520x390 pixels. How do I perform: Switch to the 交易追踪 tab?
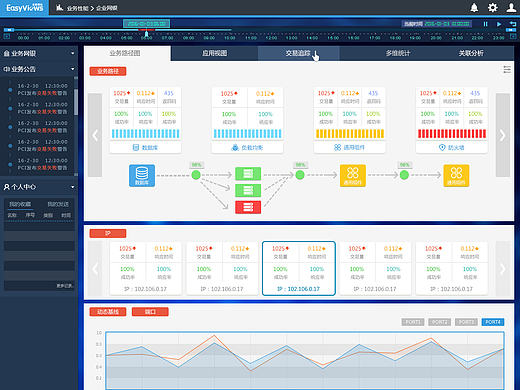point(298,53)
